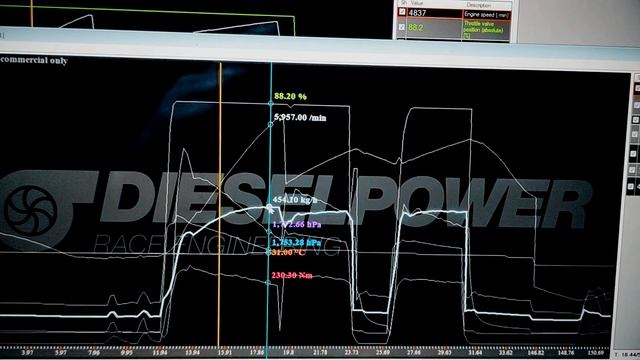This screenshot has width=640, height=360.
Task: Click the 88.20 % throttle readout label
Action: [290, 96]
